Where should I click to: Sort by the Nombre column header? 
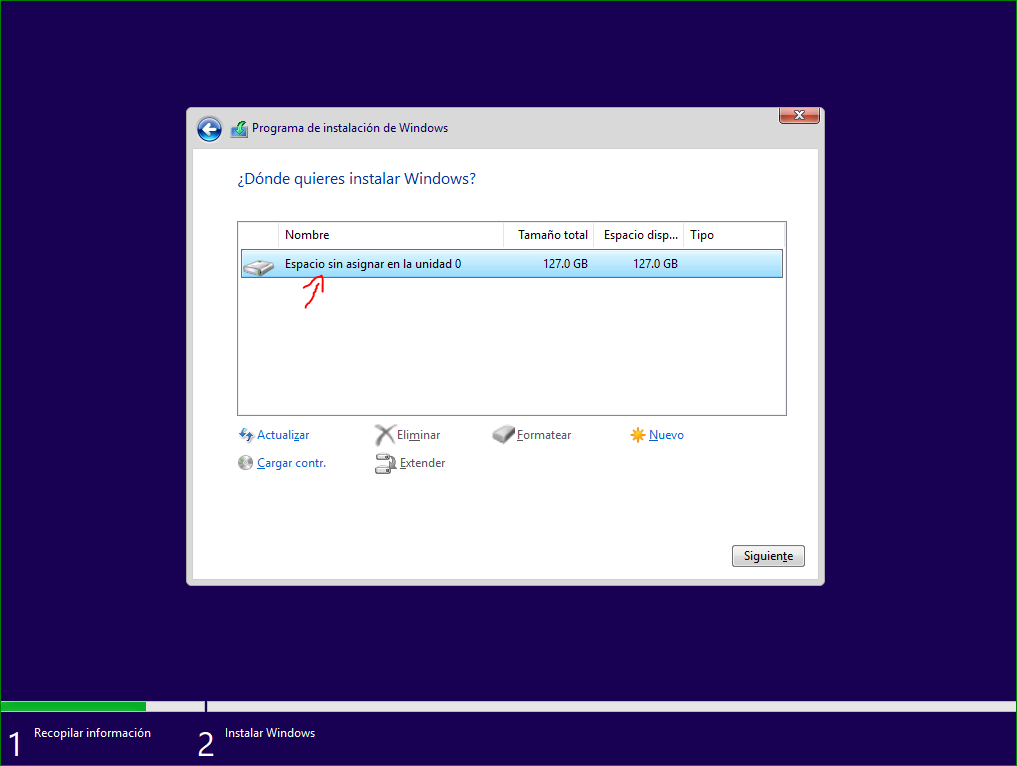click(390, 235)
